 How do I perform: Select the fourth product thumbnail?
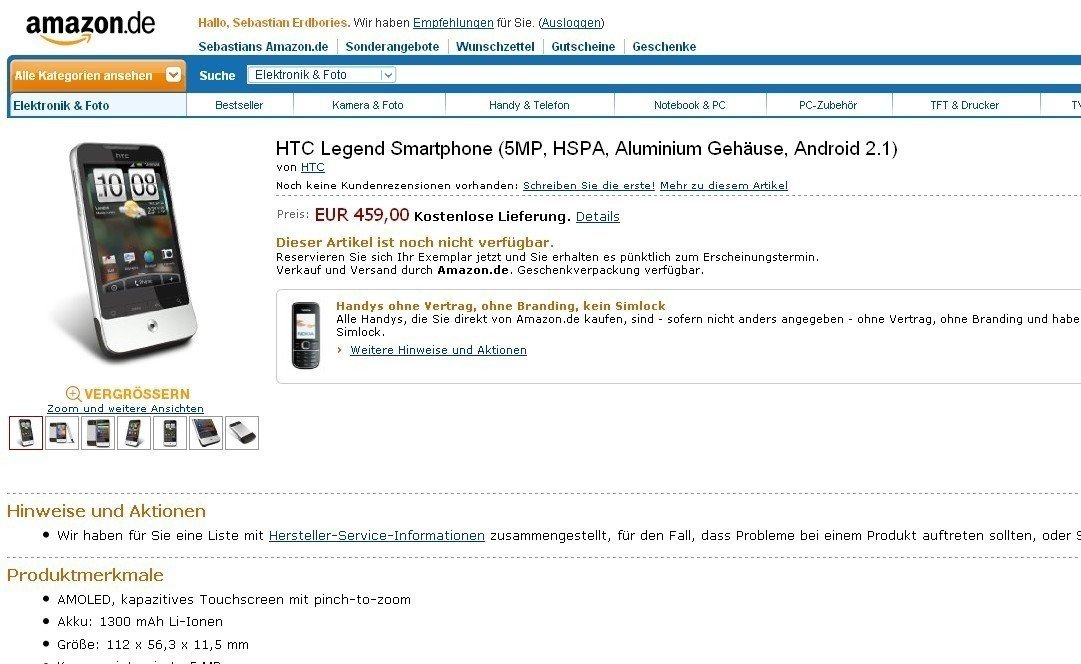[x=134, y=433]
